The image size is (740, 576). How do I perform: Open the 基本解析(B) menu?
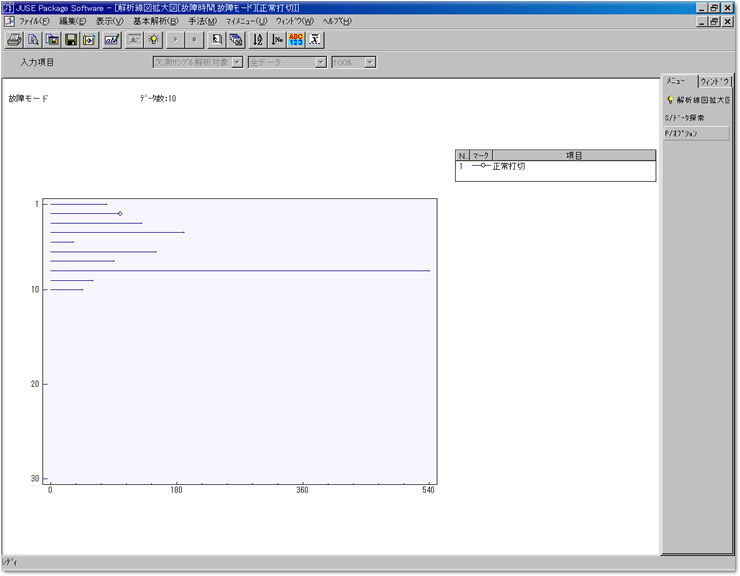point(154,21)
